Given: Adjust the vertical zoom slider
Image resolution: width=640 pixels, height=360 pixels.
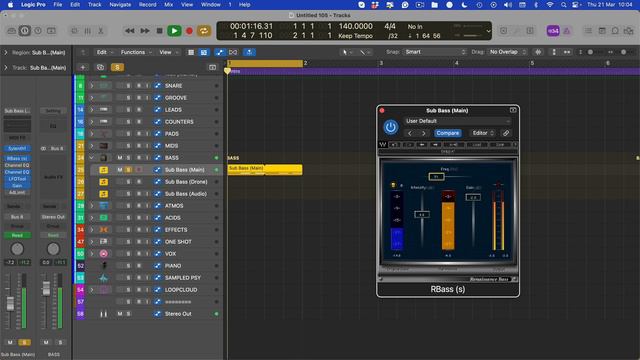Looking at the screenshot, I should [x=590, y=52].
